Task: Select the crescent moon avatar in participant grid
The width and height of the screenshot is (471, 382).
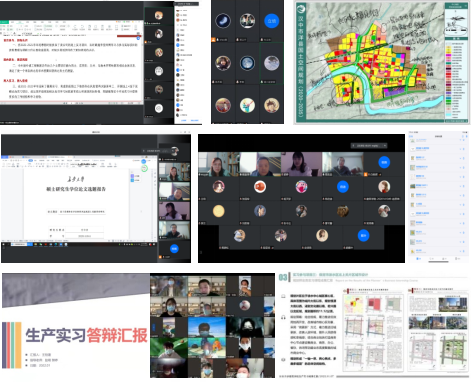Action: pos(223,21)
